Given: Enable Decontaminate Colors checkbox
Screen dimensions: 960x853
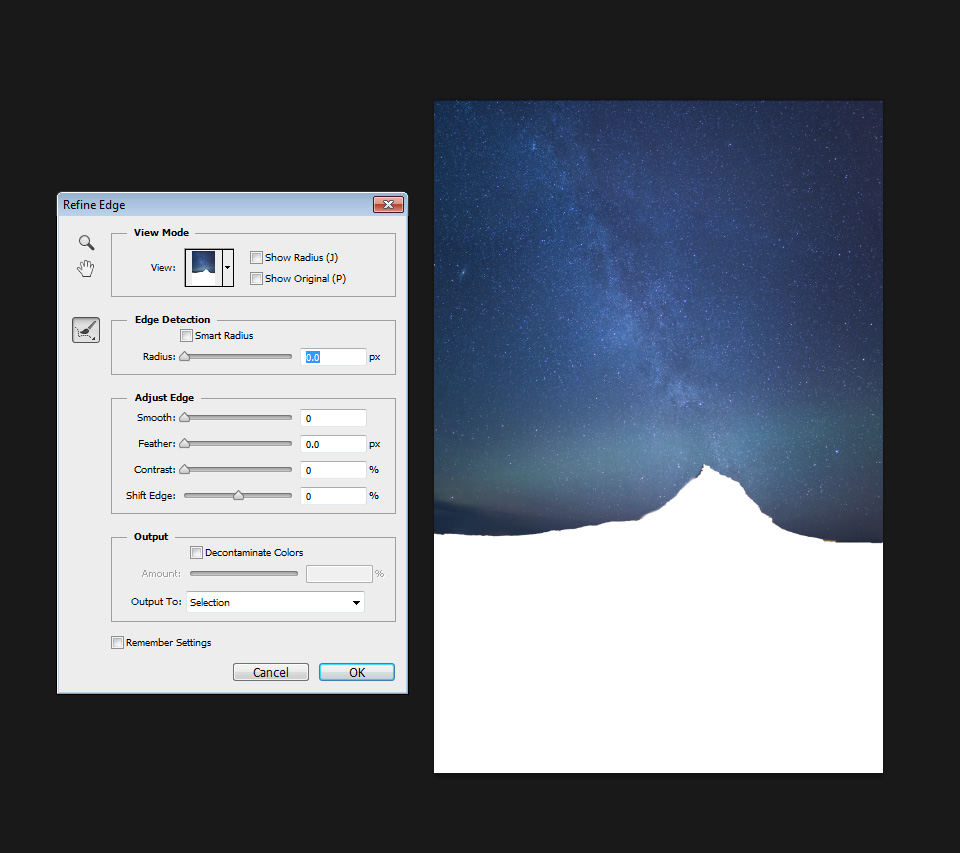Looking at the screenshot, I should pyautogui.click(x=196, y=552).
